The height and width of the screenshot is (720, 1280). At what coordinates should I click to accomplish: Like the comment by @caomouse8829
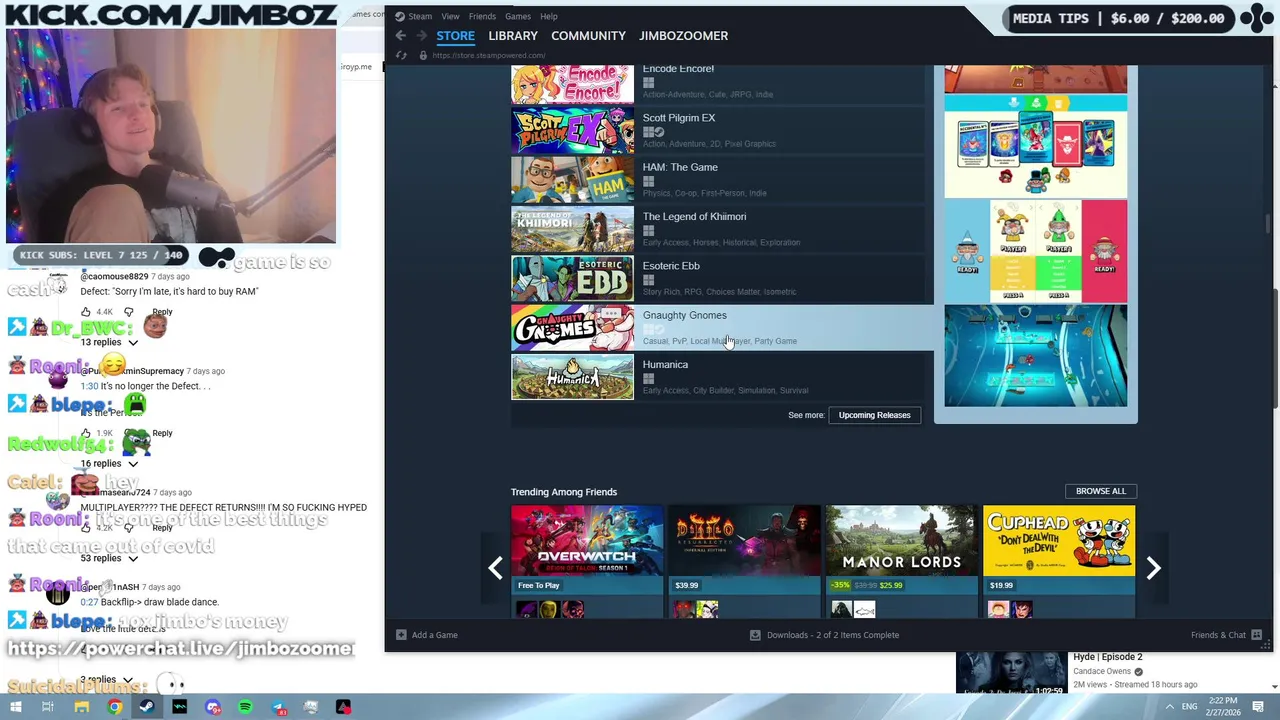(86, 312)
